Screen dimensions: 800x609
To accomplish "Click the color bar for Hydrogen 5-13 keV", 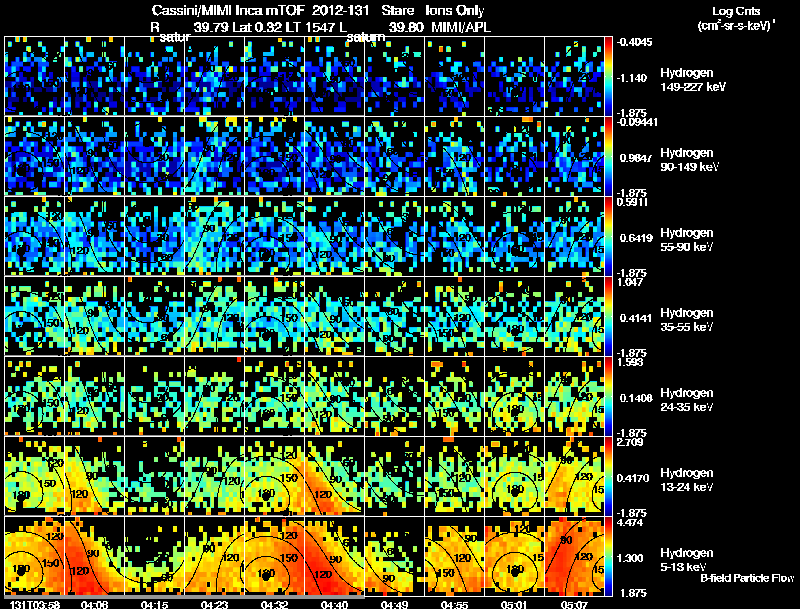I will pyautogui.click(x=608, y=556).
